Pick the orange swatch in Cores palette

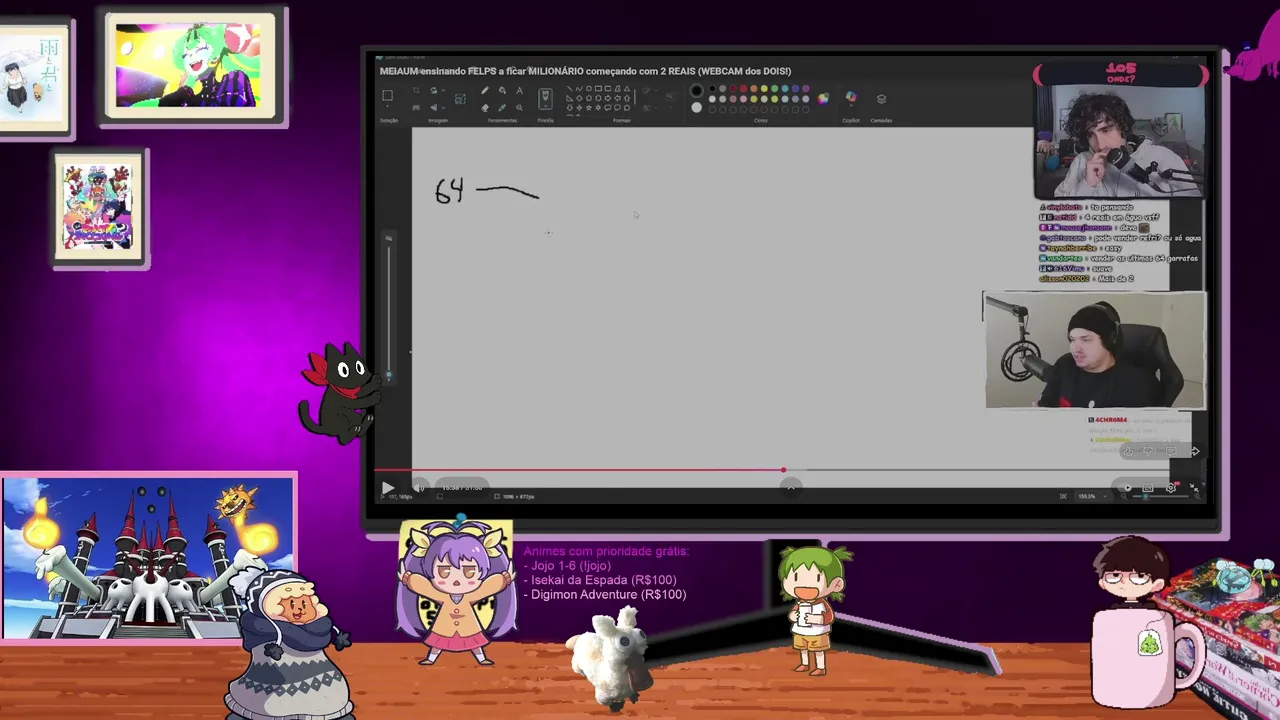(754, 88)
